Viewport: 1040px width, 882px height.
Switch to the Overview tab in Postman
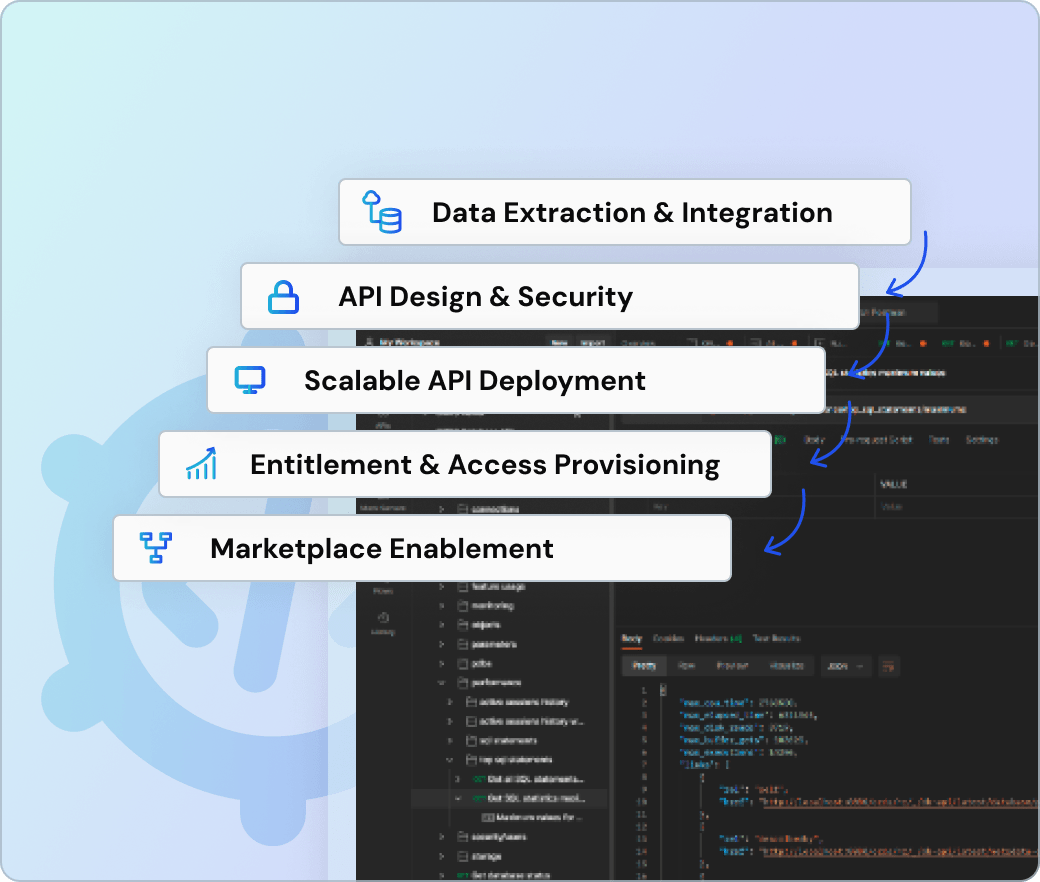[638, 343]
